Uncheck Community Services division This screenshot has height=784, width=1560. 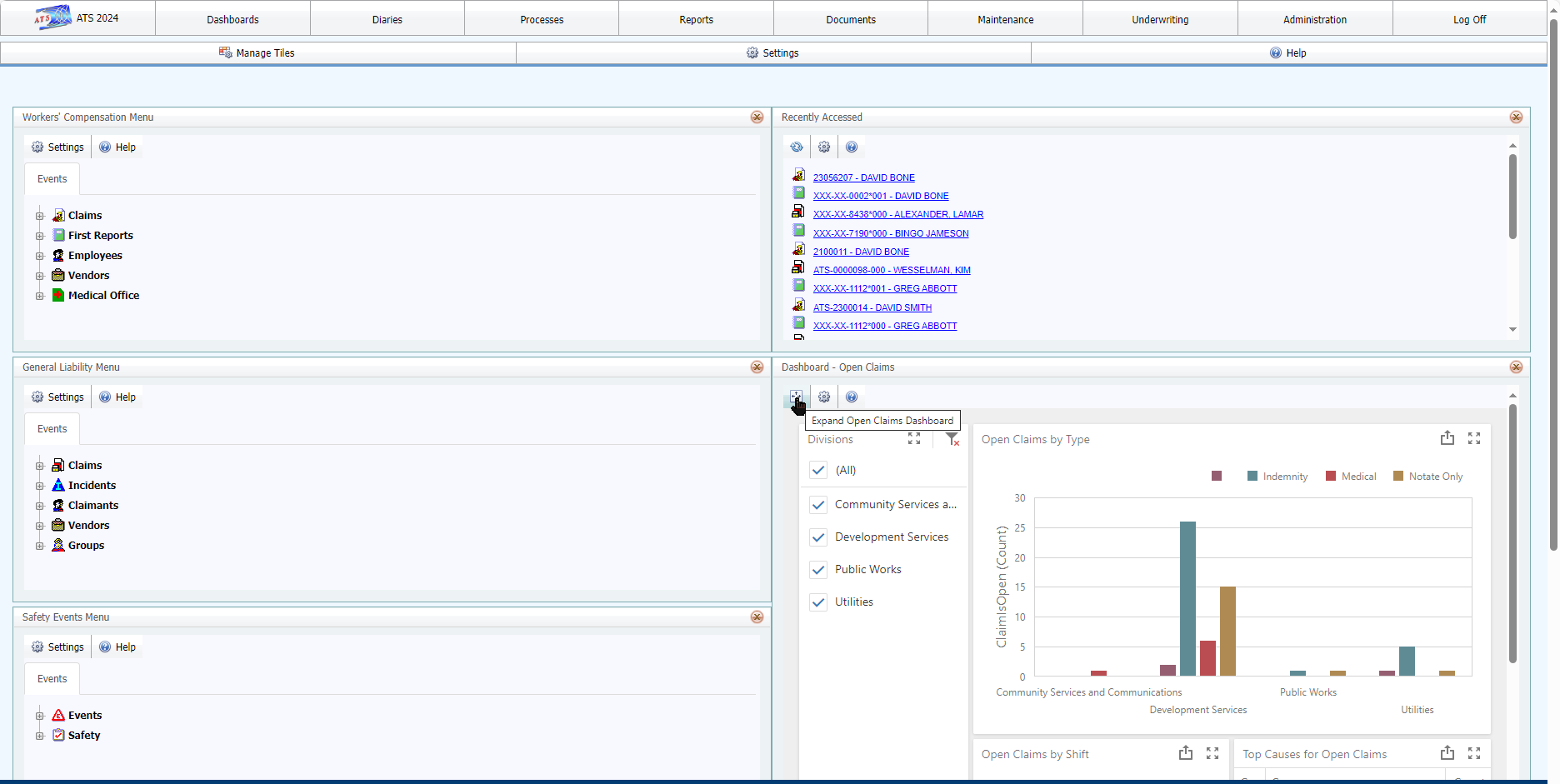818,505
